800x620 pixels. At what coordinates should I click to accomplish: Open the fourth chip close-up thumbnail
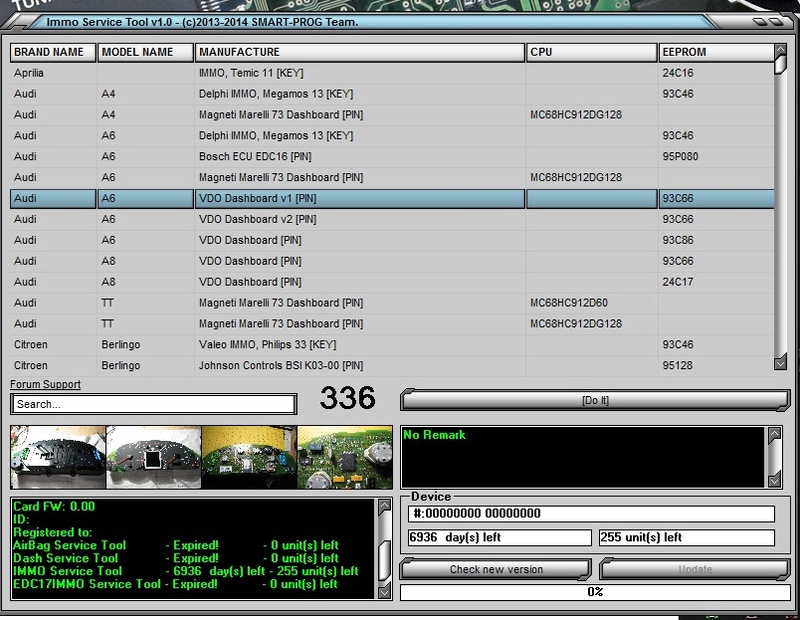[x=345, y=457]
